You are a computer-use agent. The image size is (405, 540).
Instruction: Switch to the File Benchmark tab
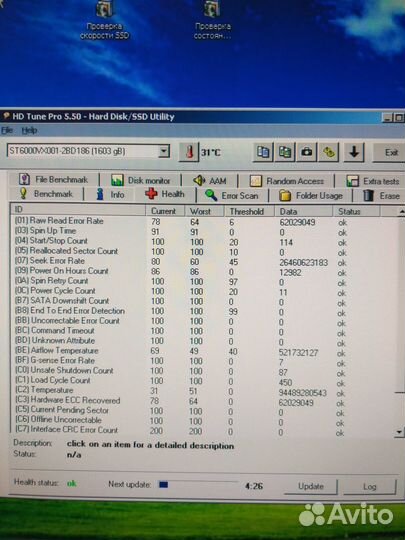[54, 179]
